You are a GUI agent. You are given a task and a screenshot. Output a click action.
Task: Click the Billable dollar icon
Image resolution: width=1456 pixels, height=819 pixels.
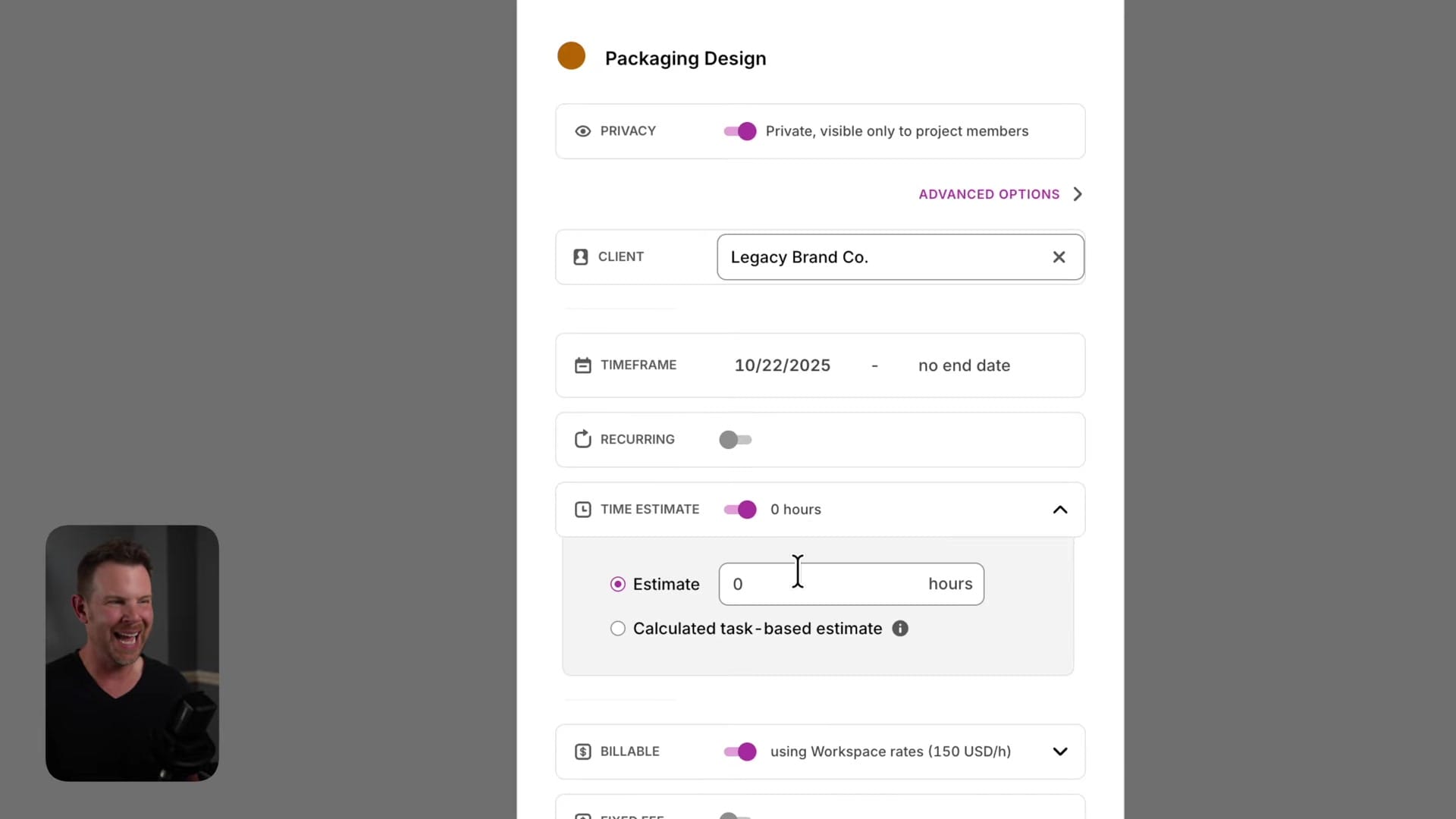pyautogui.click(x=582, y=752)
